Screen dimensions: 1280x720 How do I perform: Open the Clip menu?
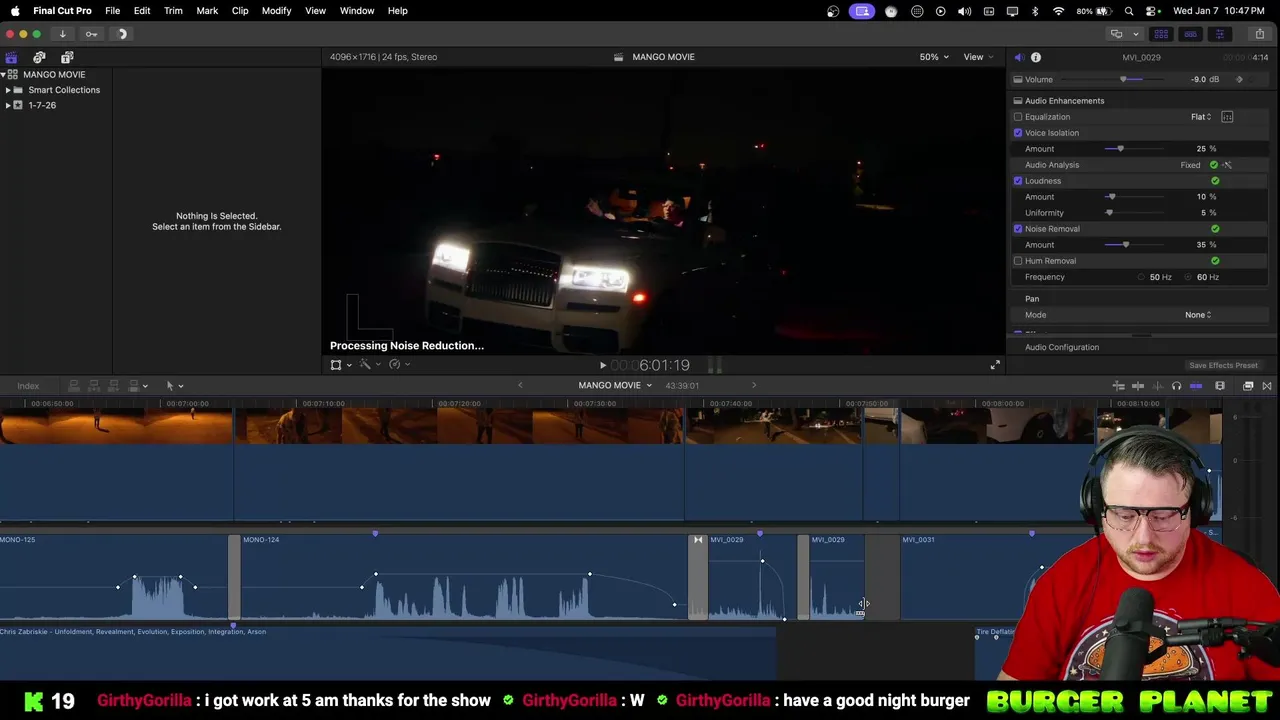click(x=240, y=11)
